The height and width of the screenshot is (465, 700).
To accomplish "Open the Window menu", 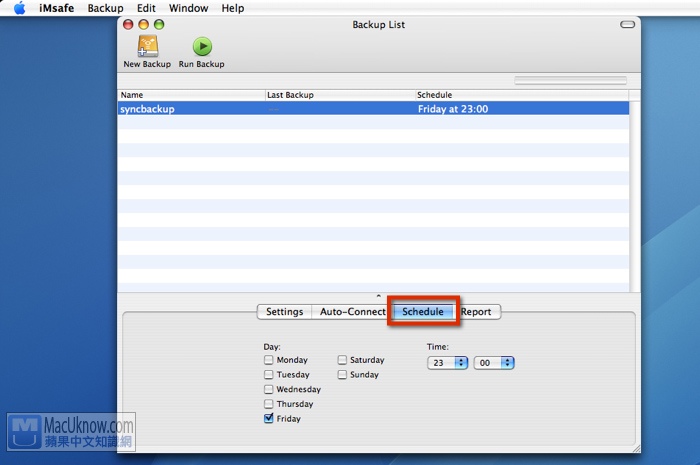I will pyautogui.click(x=188, y=8).
